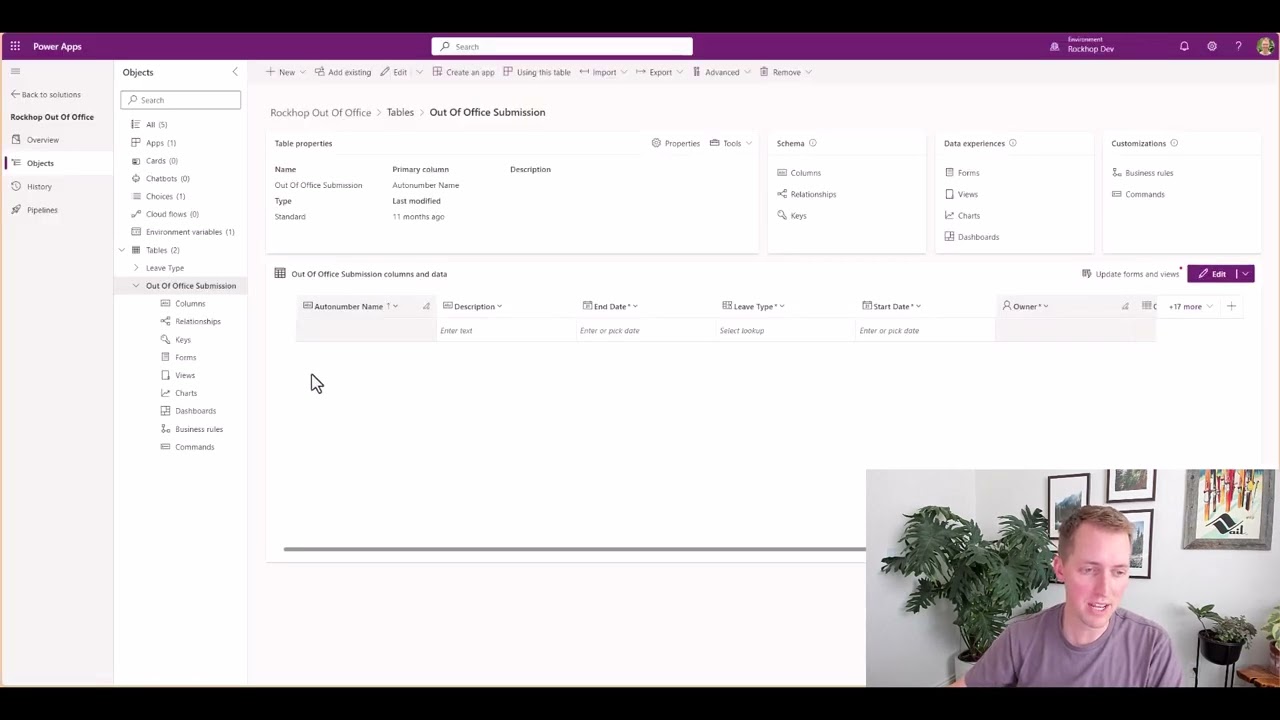Open Keys in the objects tree
The image size is (1280, 720).
176,340
